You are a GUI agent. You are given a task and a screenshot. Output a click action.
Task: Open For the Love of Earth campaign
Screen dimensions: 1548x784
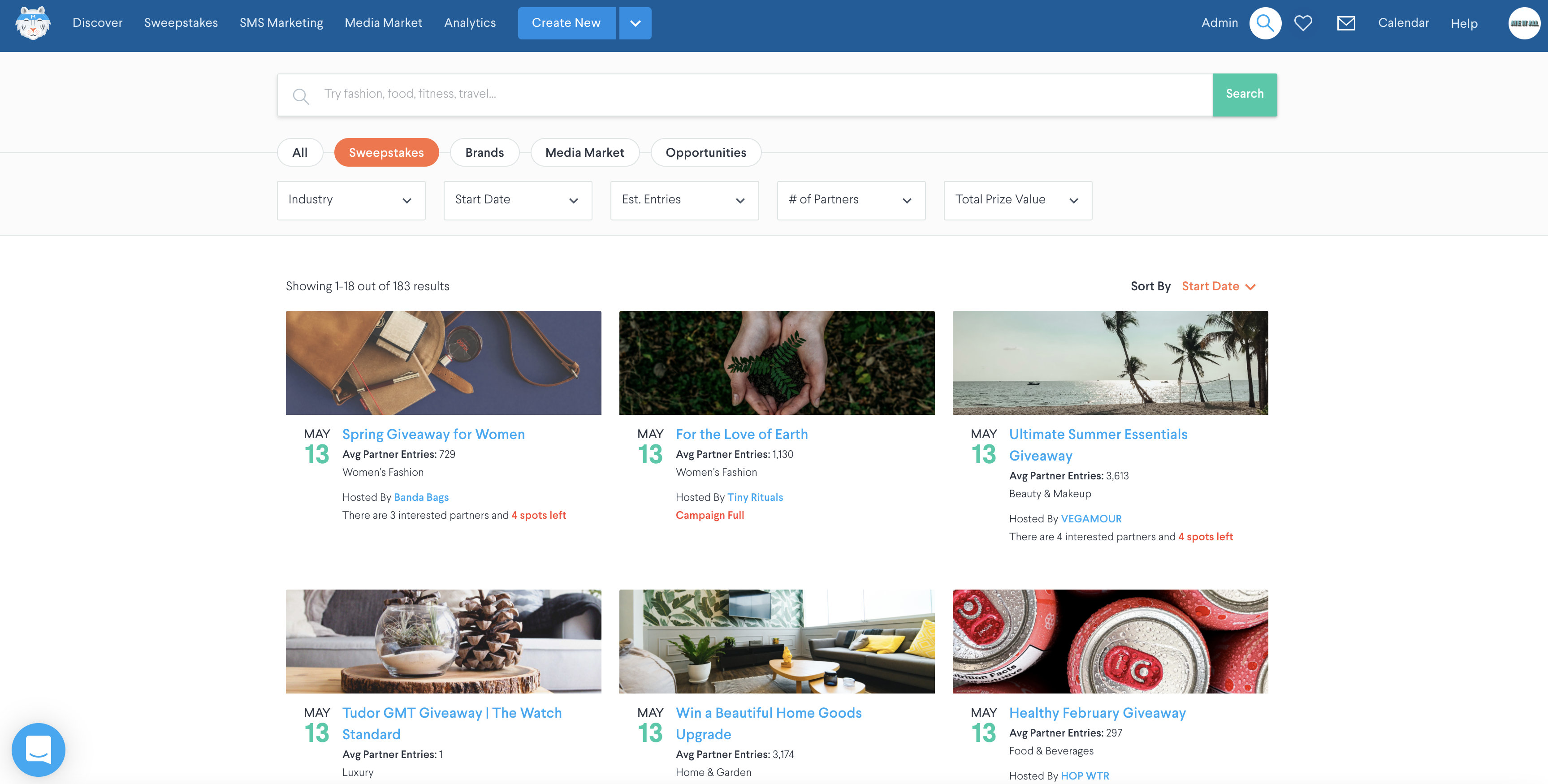(742, 435)
